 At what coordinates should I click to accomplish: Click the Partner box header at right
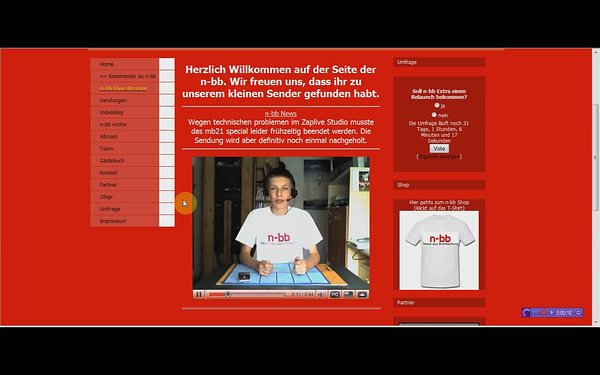click(x=439, y=303)
